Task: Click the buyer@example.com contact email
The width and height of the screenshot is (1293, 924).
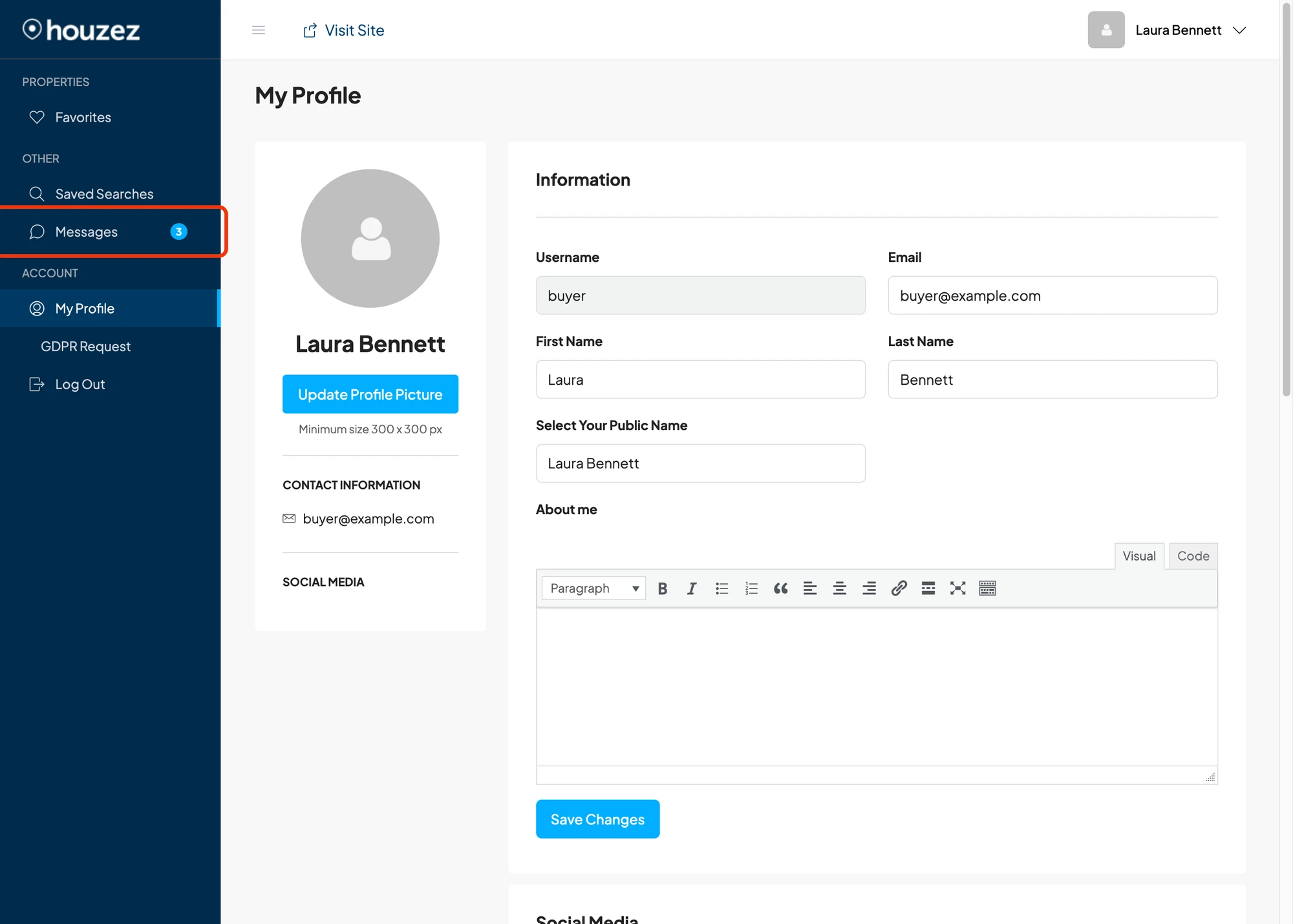Action: pyautogui.click(x=369, y=519)
